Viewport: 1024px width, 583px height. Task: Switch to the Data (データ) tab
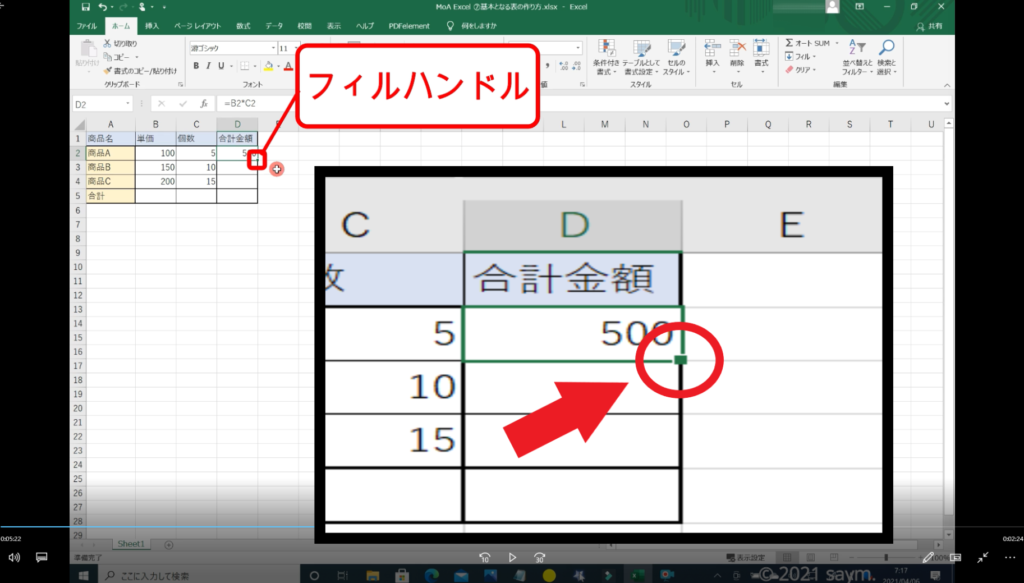coord(274,25)
